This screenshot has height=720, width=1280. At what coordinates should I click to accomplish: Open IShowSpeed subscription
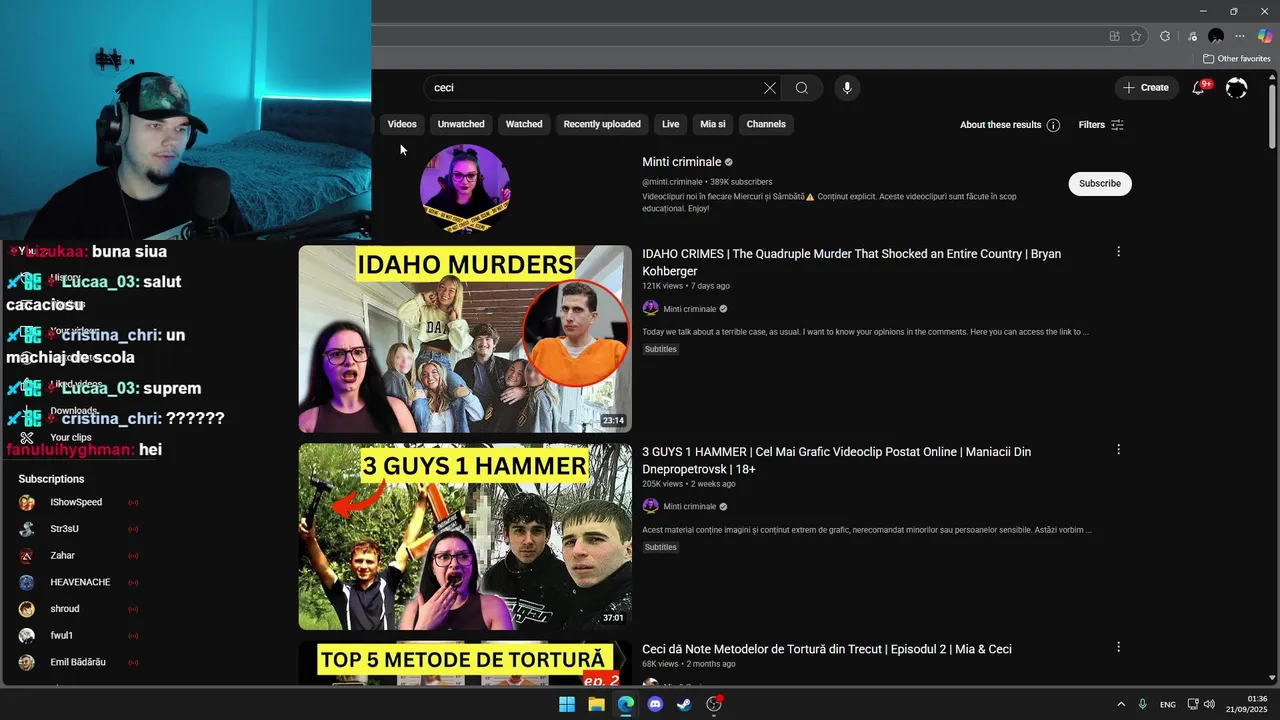pyautogui.click(x=76, y=502)
